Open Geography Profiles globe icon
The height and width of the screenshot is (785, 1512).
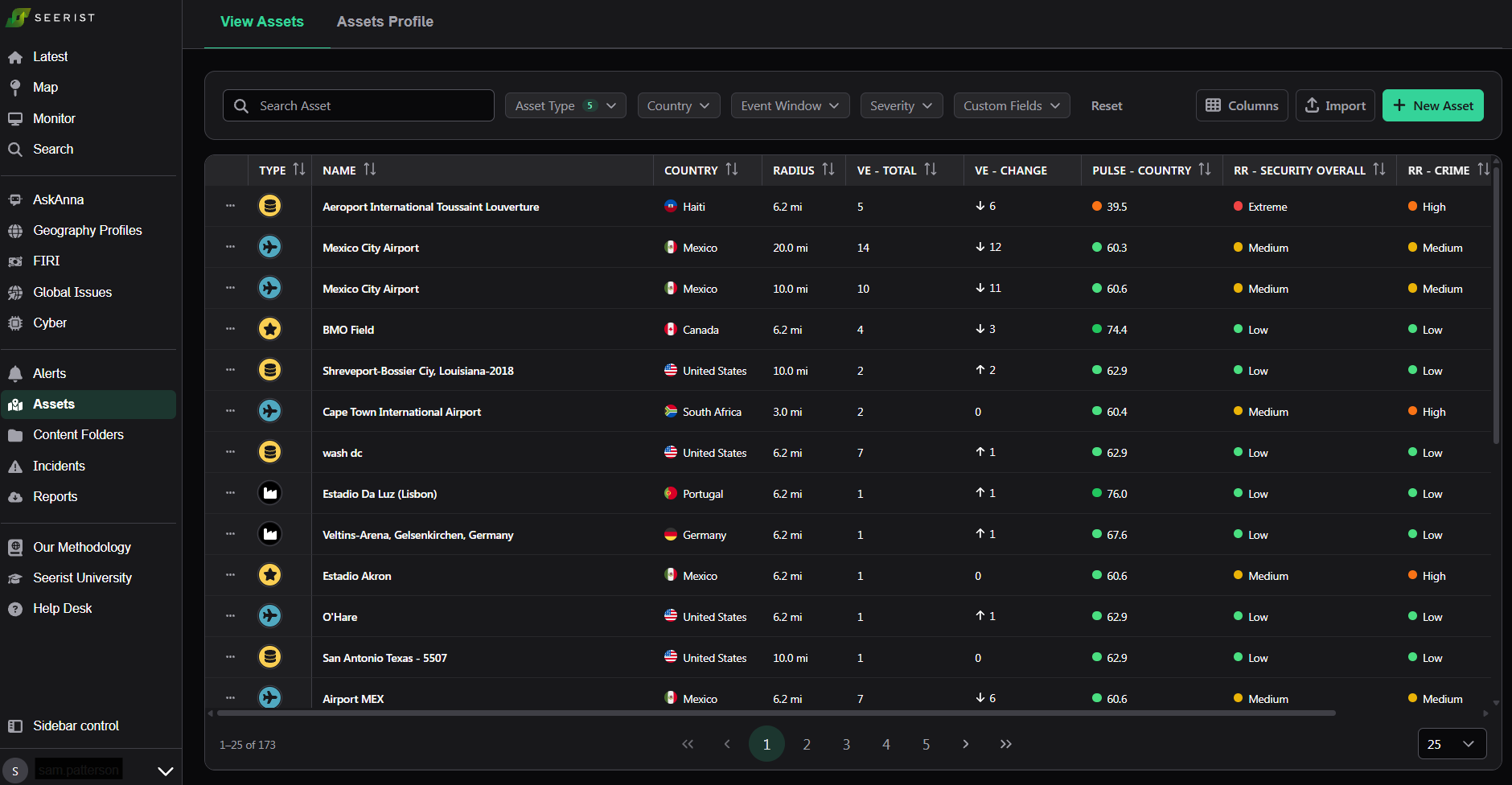[15, 231]
